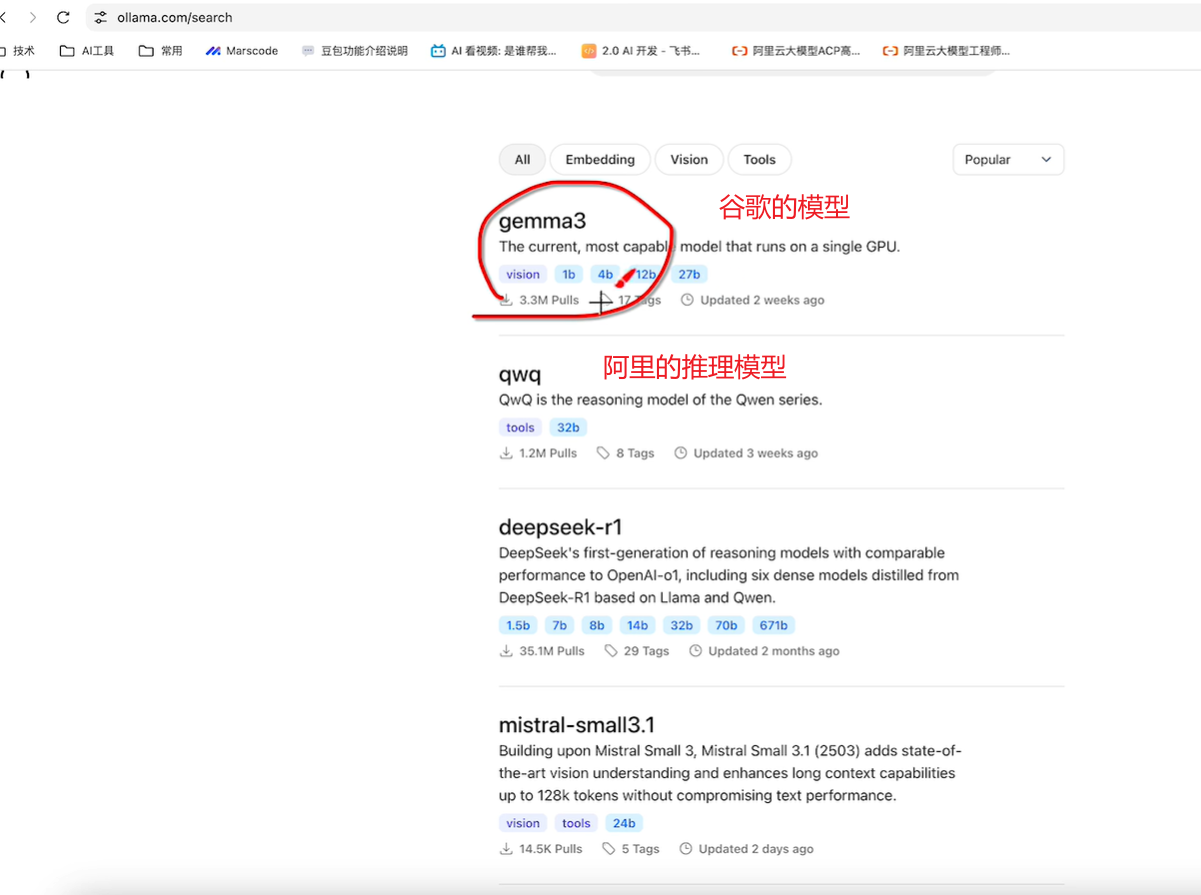Click qwq download pulls icon

point(506,453)
